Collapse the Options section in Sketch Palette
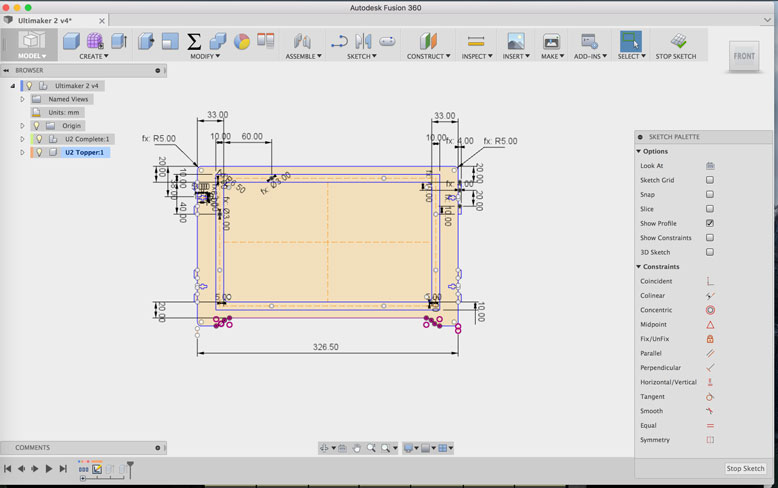778x488 pixels. tap(639, 151)
